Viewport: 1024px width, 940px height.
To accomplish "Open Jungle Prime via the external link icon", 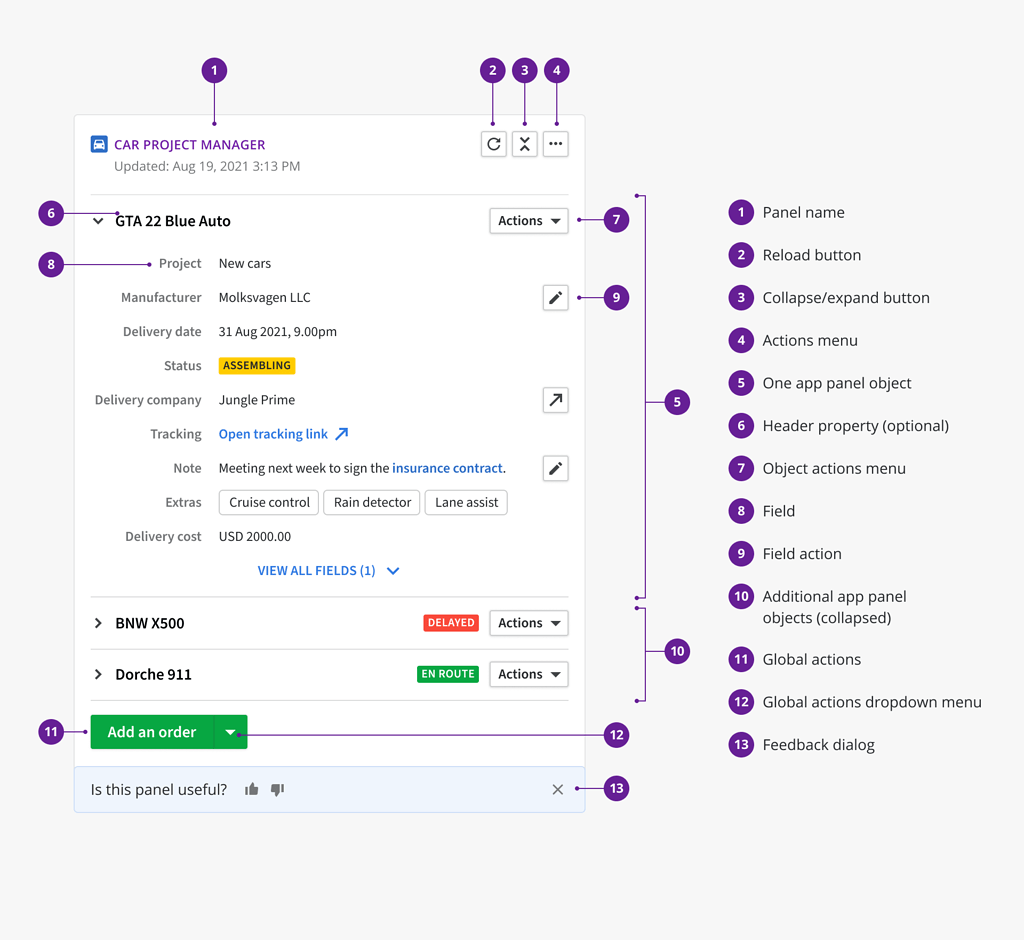I will pos(555,400).
